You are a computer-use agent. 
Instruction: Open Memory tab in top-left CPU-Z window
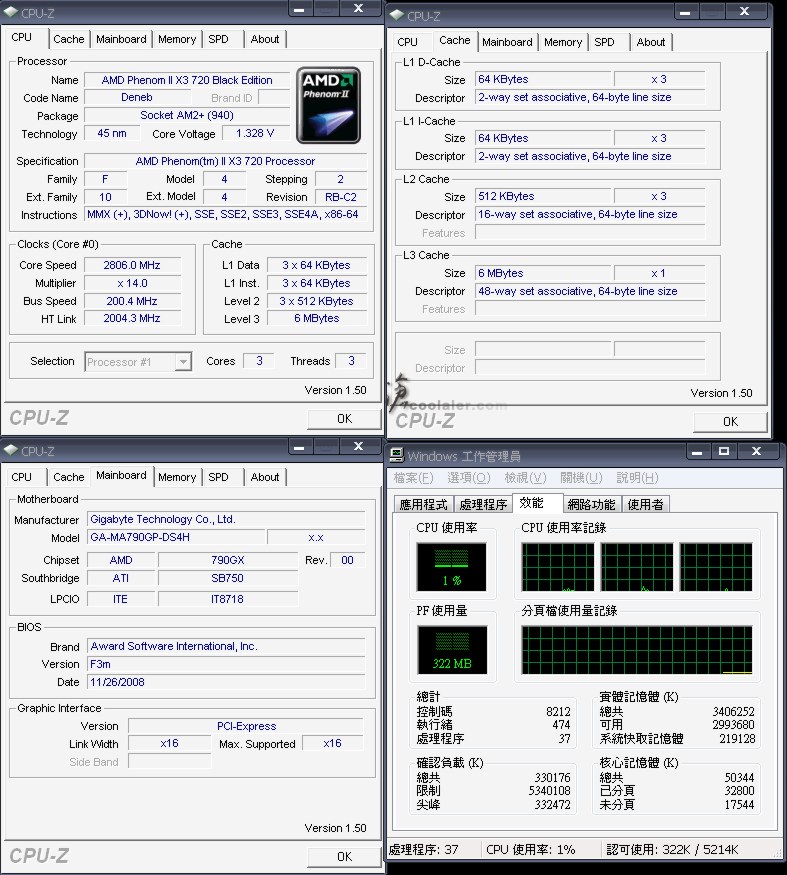pyautogui.click(x=177, y=39)
